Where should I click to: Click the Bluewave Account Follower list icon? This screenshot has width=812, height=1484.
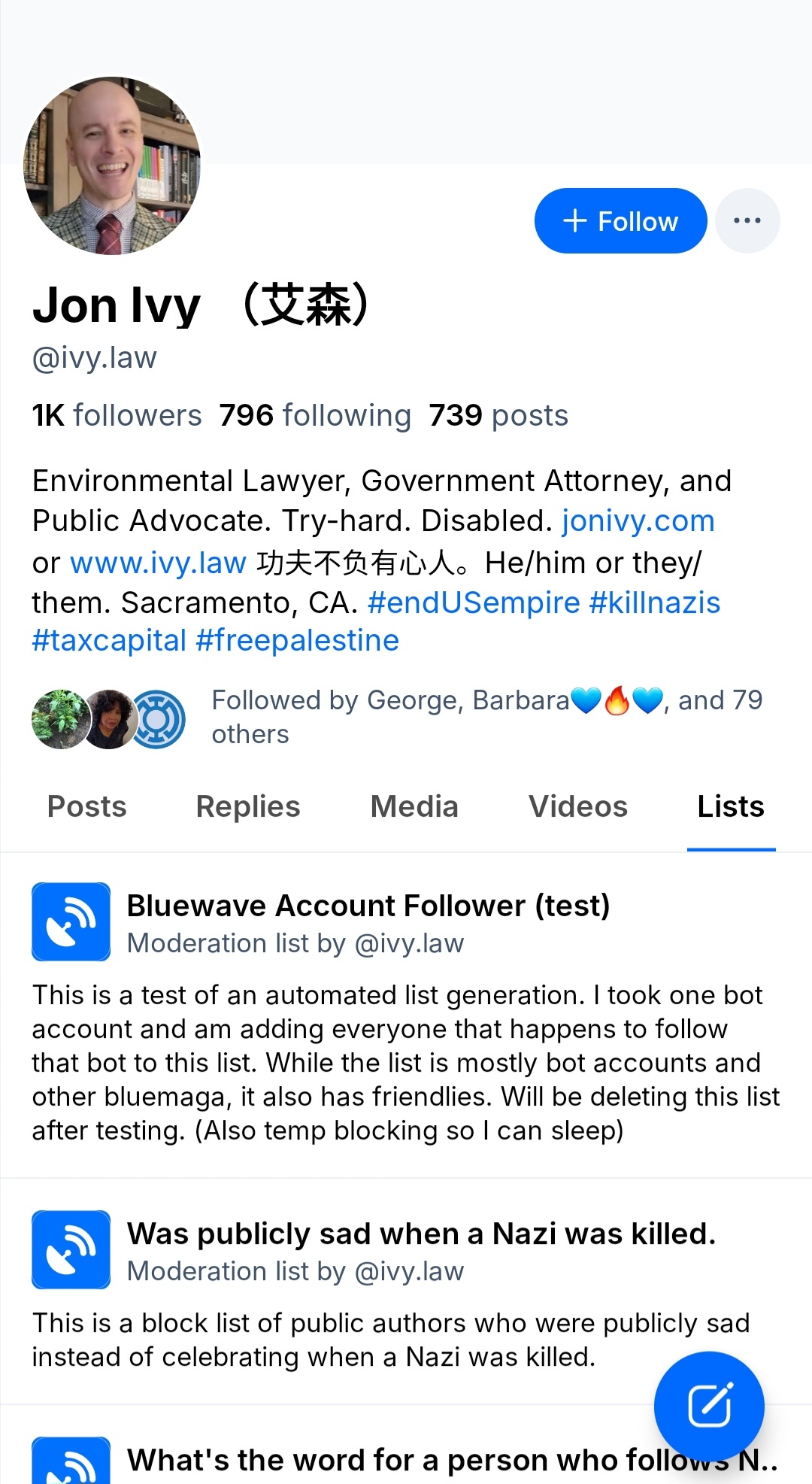71,921
